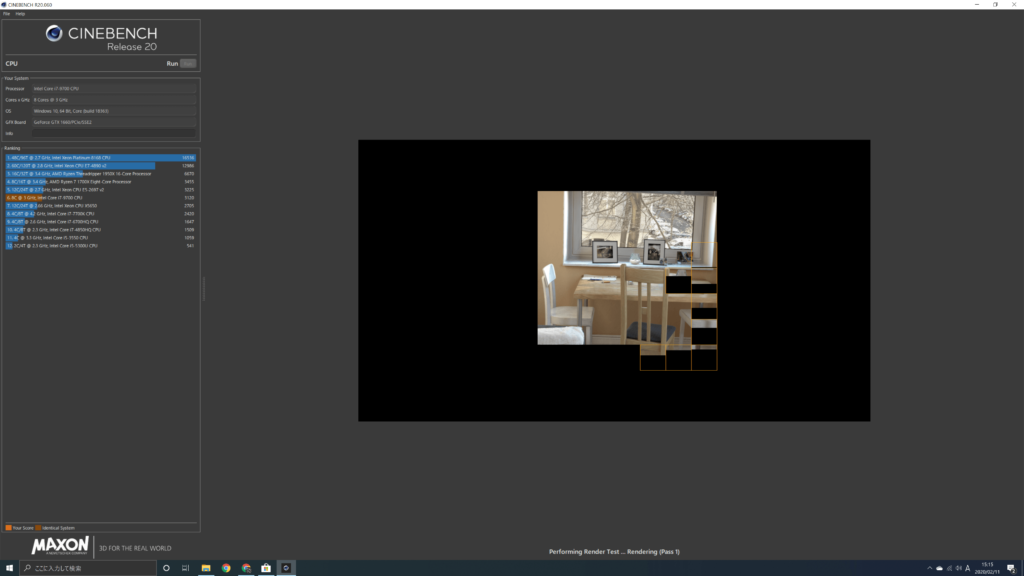Click the OneDrive cloud tray icon
This screenshot has width=1024, height=576.
tap(940, 568)
